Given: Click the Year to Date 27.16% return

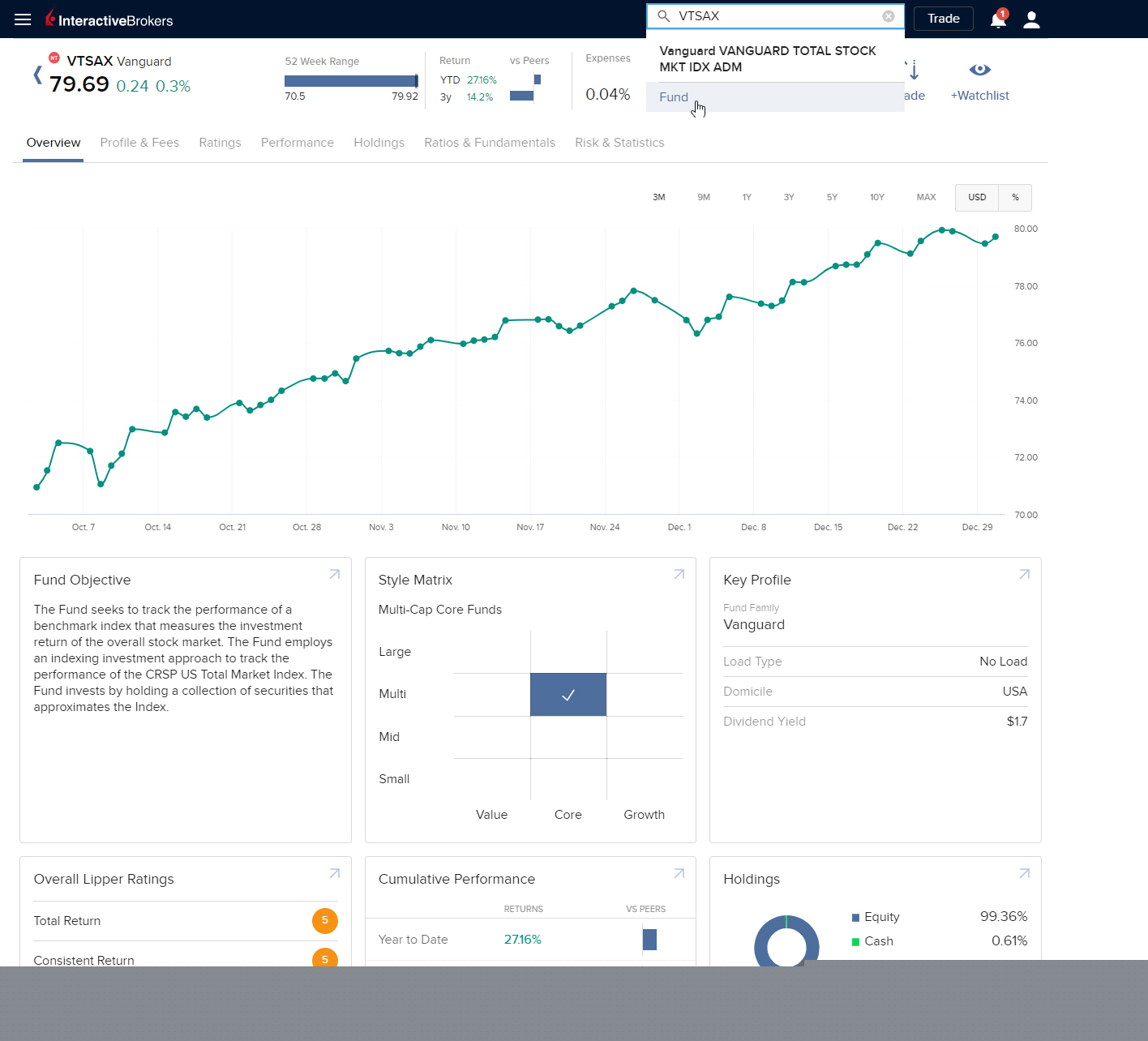Looking at the screenshot, I should point(522,940).
